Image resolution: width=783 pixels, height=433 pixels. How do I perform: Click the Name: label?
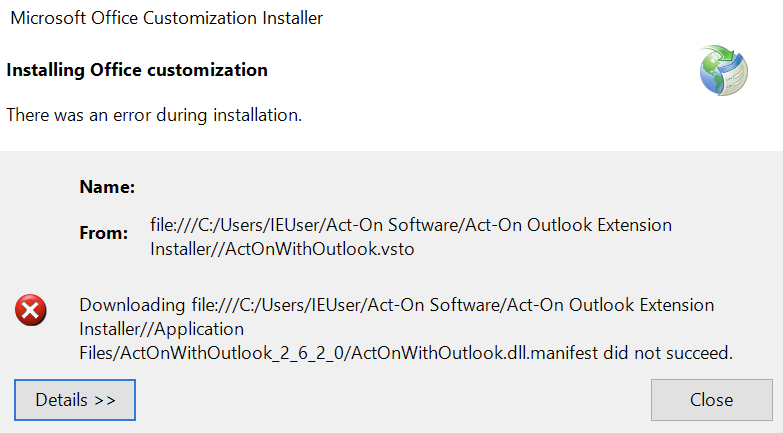point(107,187)
